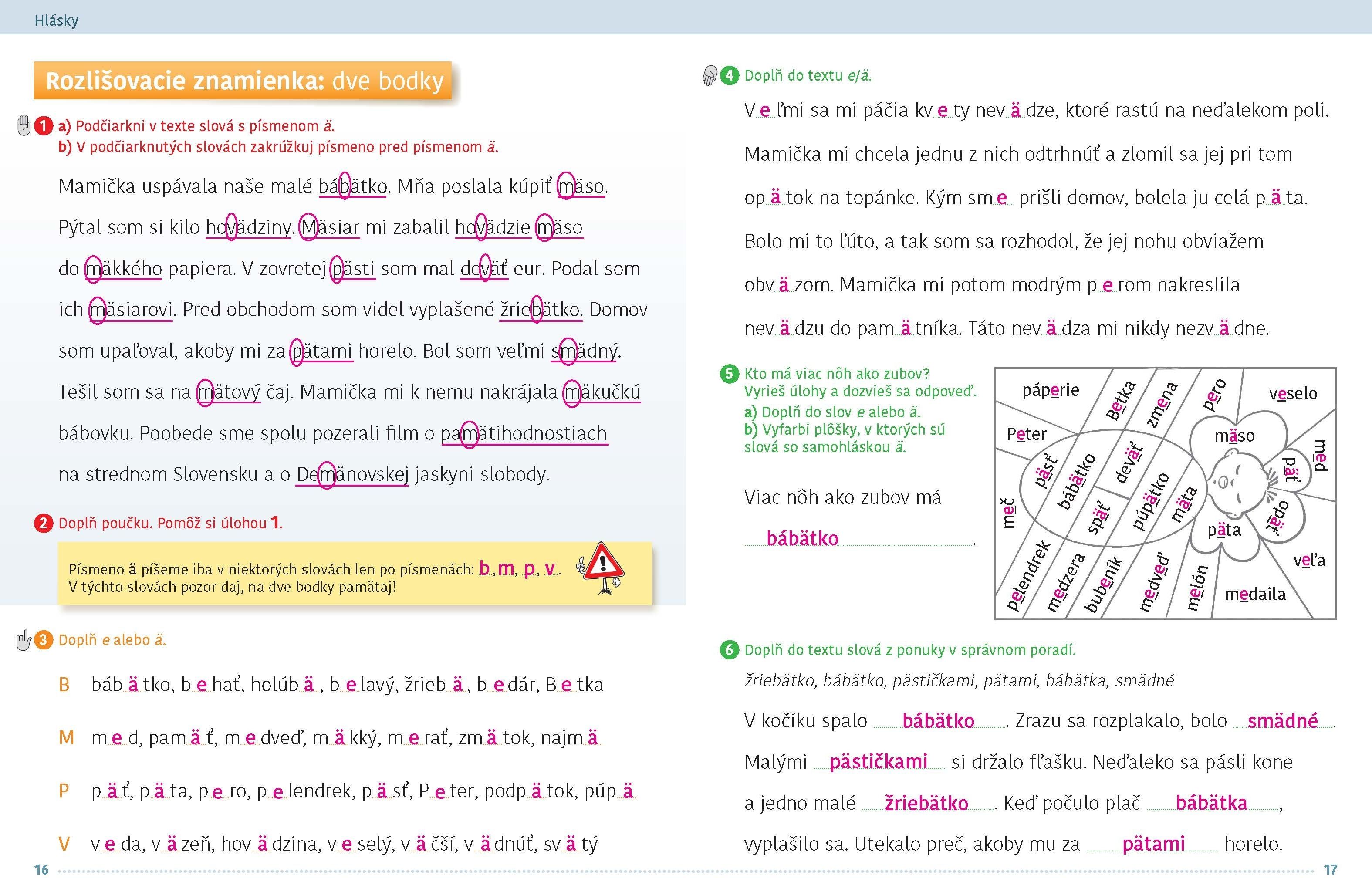Click the filled answer 'bábätka' in exercise 6

pyautogui.click(x=1211, y=803)
